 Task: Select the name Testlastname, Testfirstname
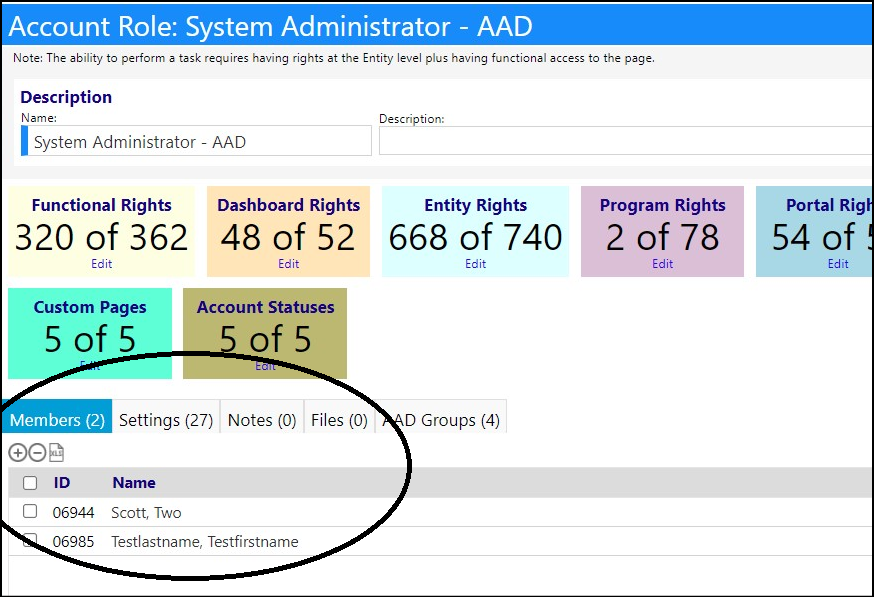pyautogui.click(x=205, y=542)
